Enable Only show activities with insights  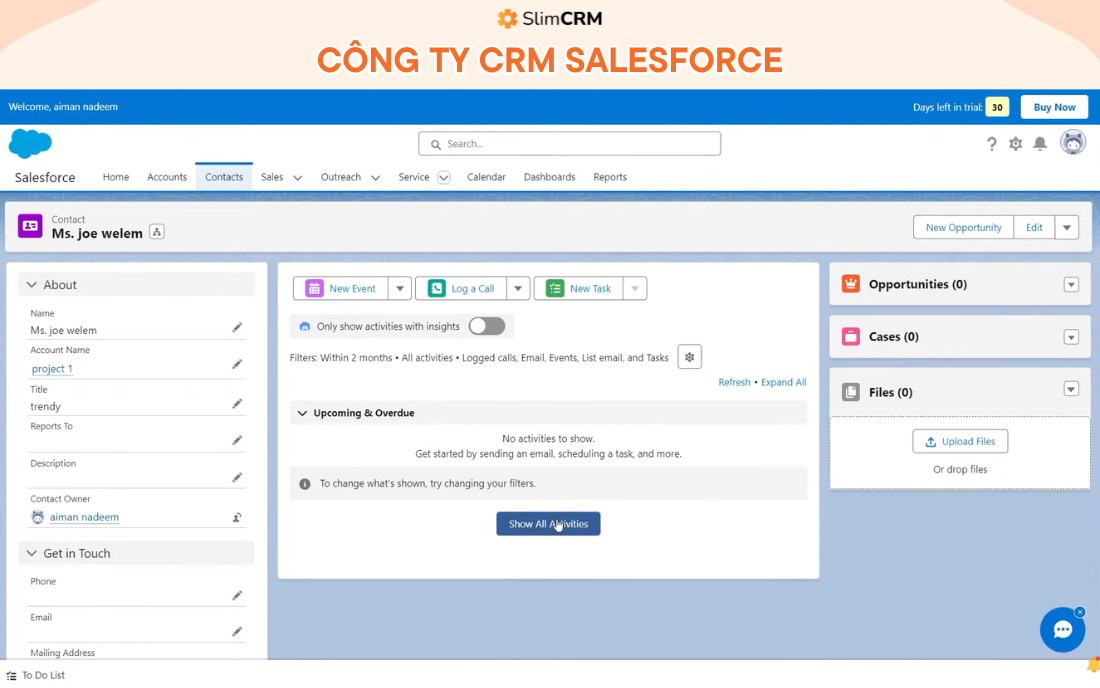[487, 326]
